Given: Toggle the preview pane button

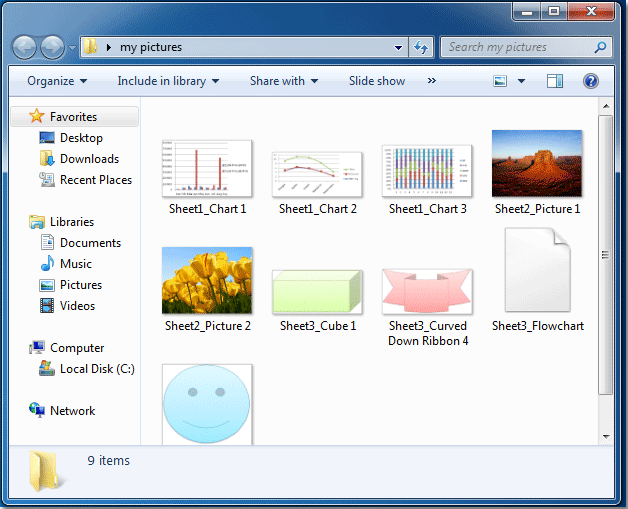Looking at the screenshot, I should pyautogui.click(x=555, y=81).
